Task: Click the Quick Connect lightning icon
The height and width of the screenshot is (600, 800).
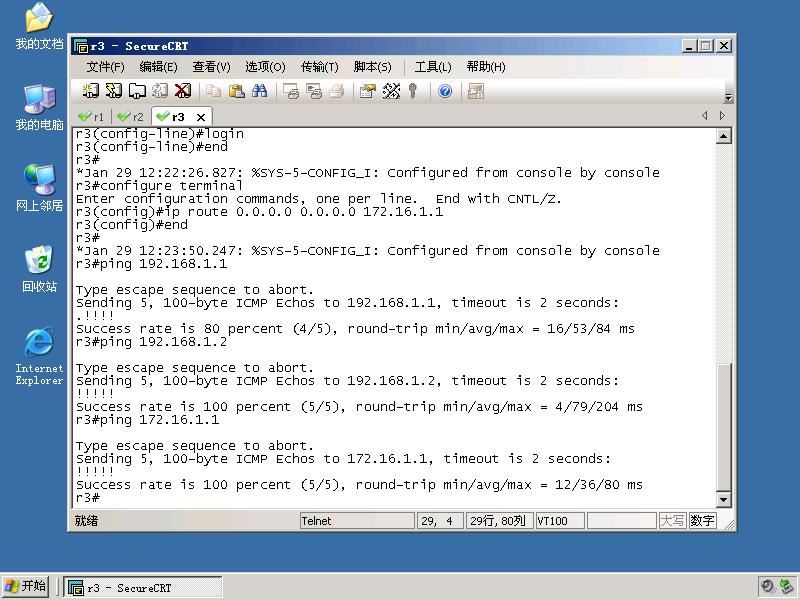Action: pyautogui.click(x=114, y=91)
